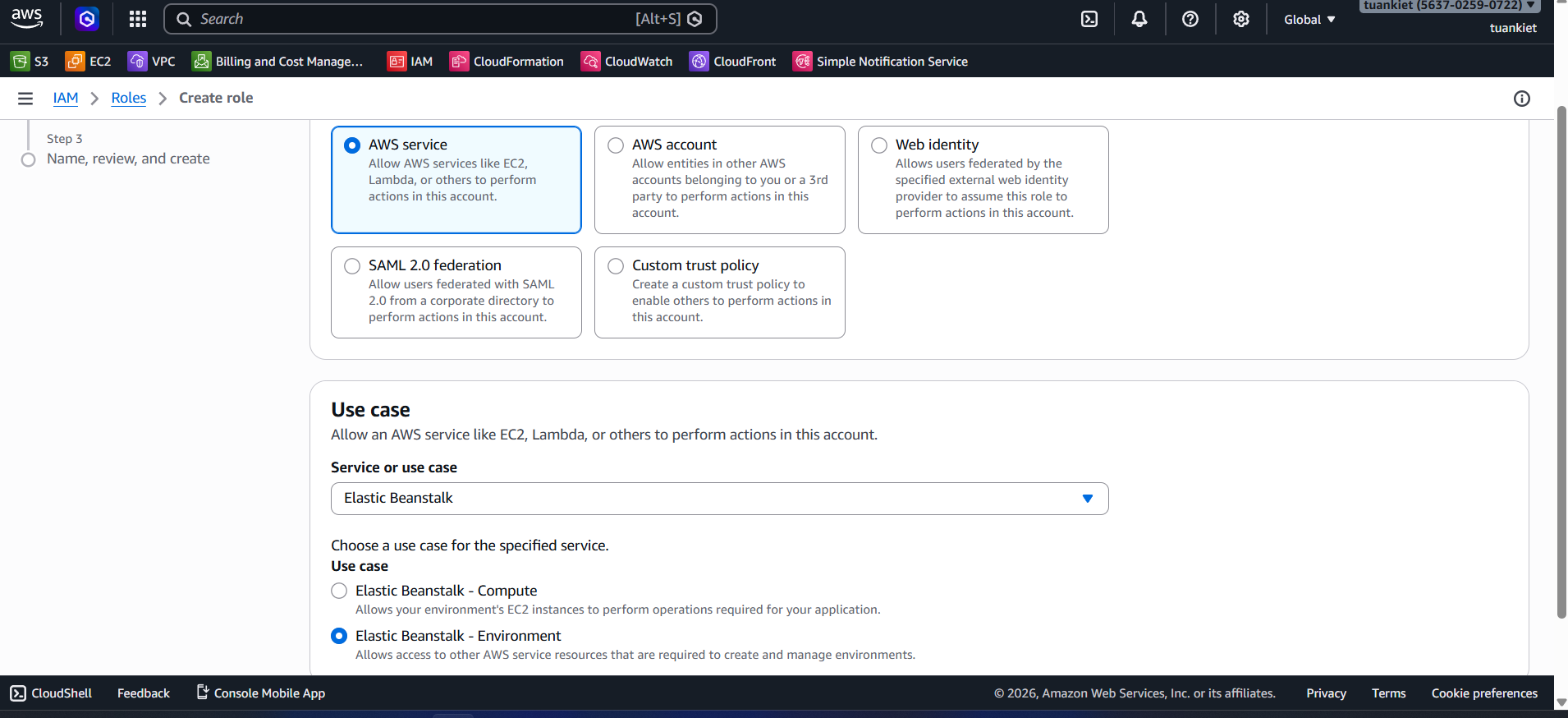The height and width of the screenshot is (718, 1568).
Task: Open the Global region selector
Action: [x=1309, y=20]
